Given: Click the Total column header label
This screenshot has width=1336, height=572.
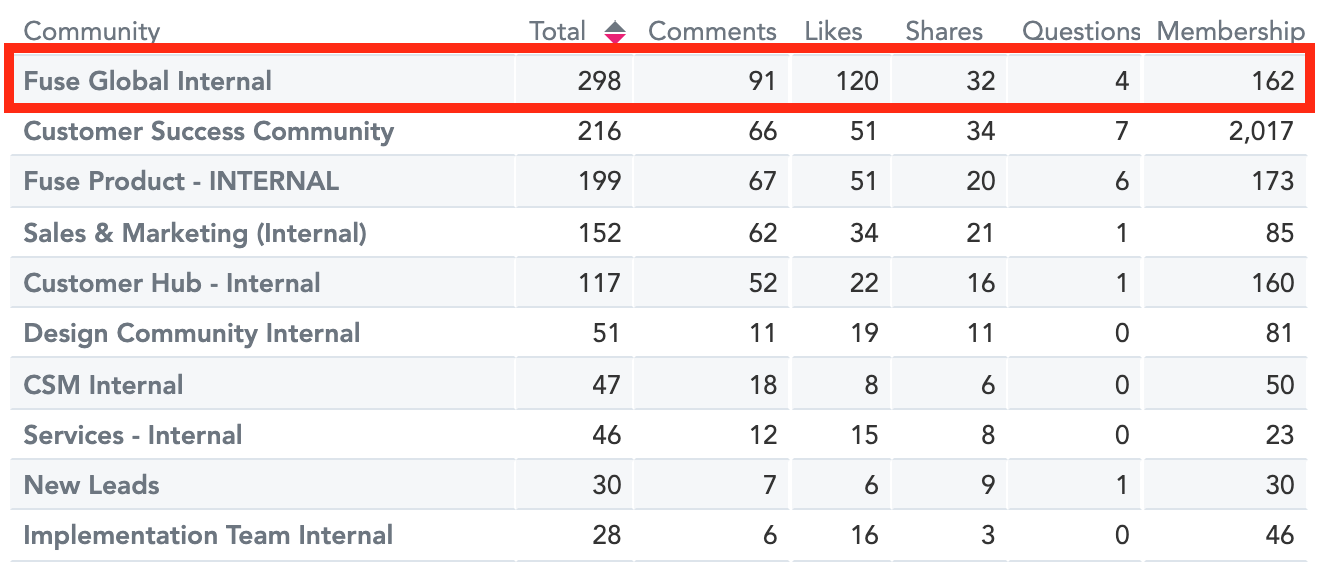Looking at the screenshot, I should click(557, 31).
